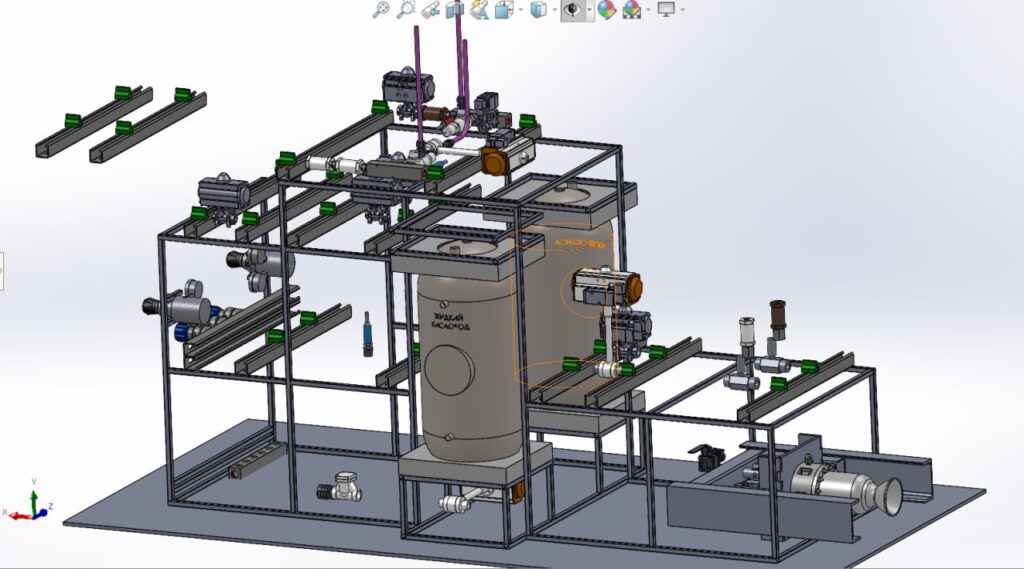Open Edit Appearance color sphere
This screenshot has width=1024, height=569.
606,10
